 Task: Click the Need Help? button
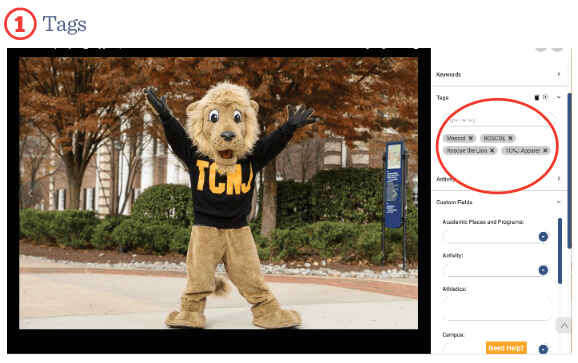pyautogui.click(x=506, y=348)
